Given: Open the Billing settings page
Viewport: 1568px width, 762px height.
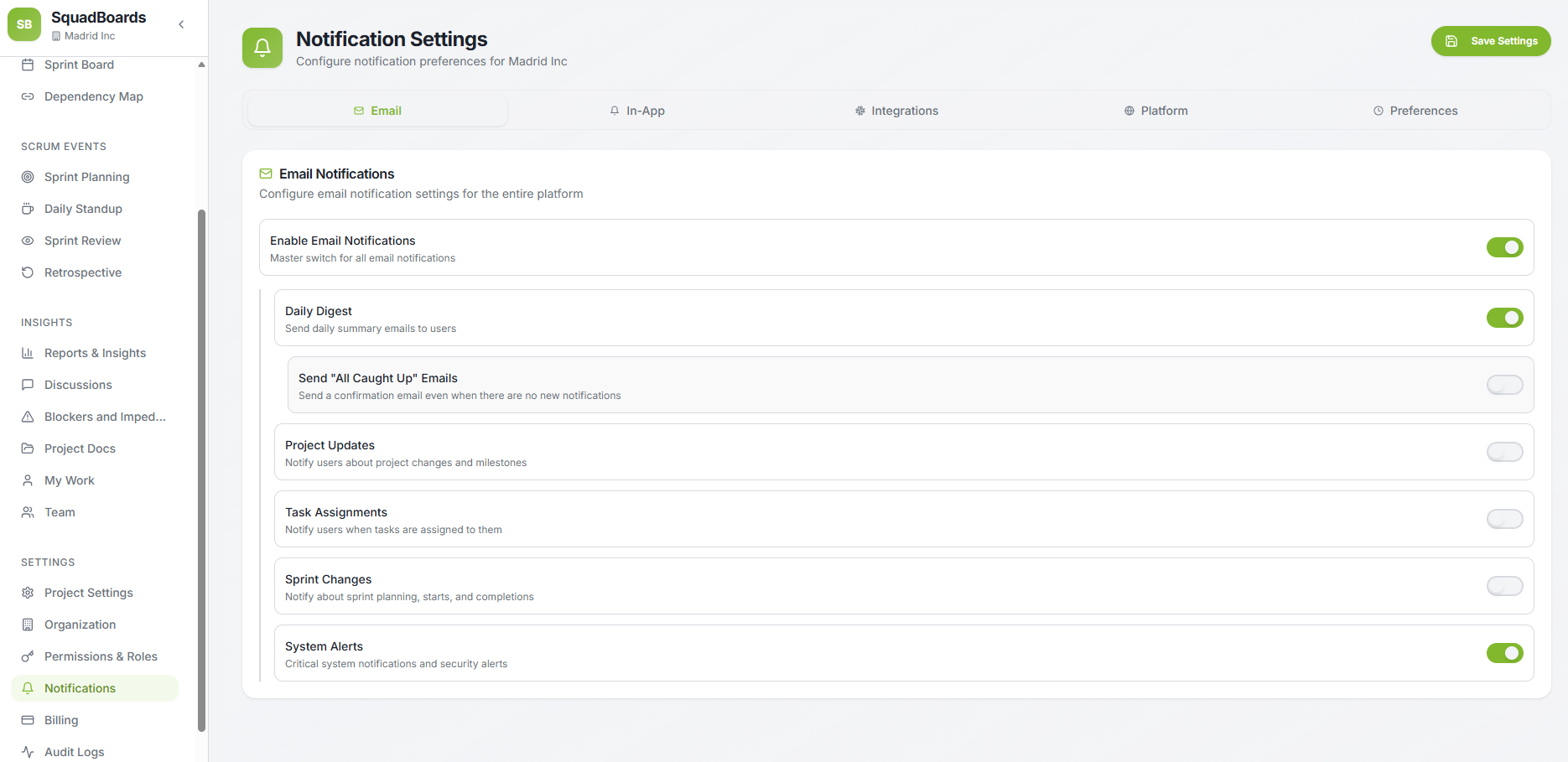Looking at the screenshot, I should (x=95, y=720).
